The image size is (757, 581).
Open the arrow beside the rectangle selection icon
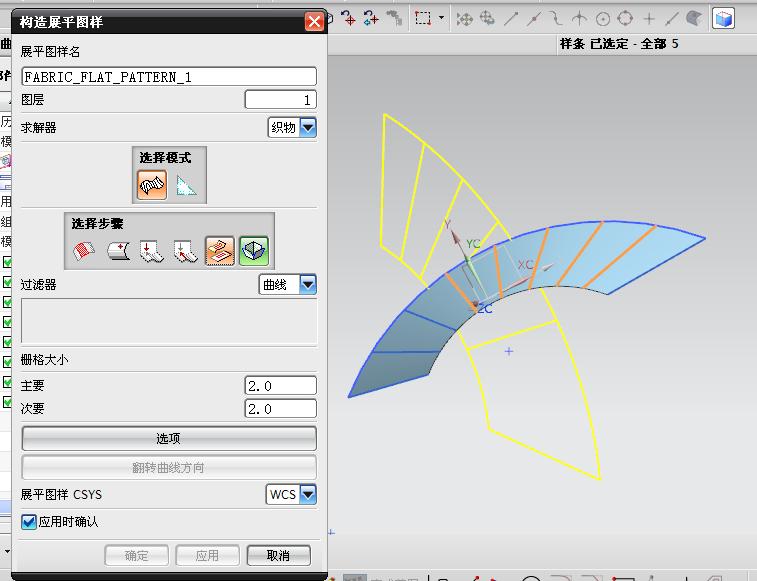(441, 18)
